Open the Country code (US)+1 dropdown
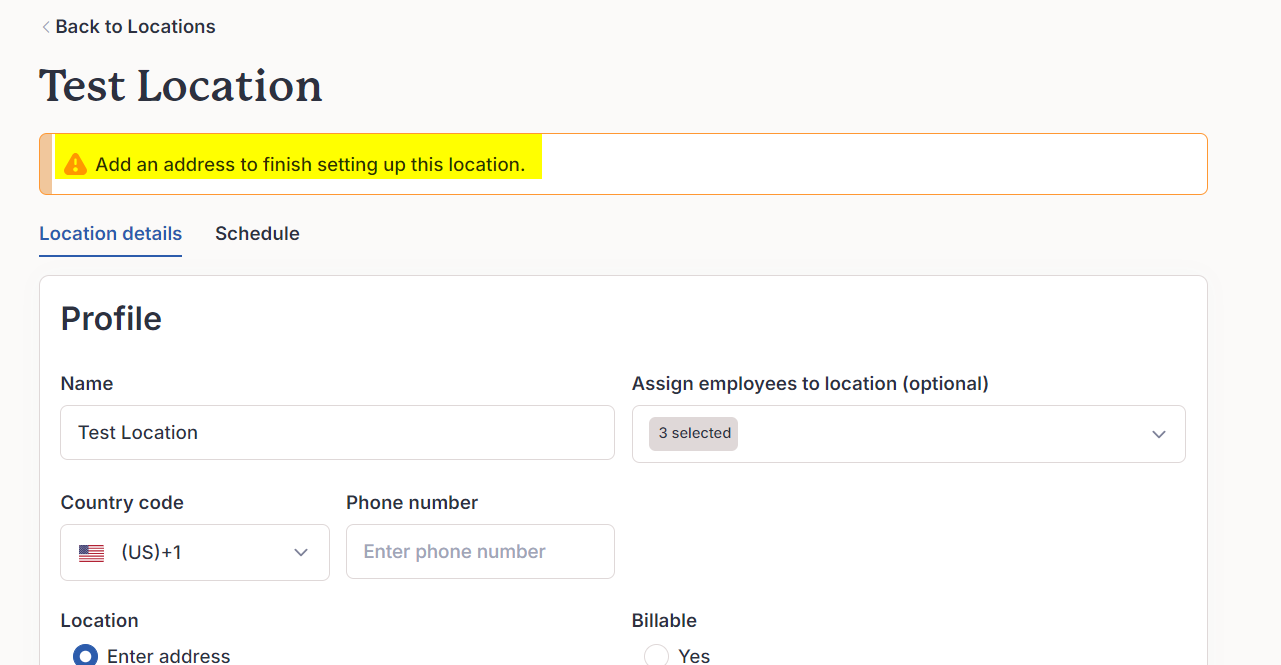Viewport: 1281px width, 665px height. tap(195, 552)
